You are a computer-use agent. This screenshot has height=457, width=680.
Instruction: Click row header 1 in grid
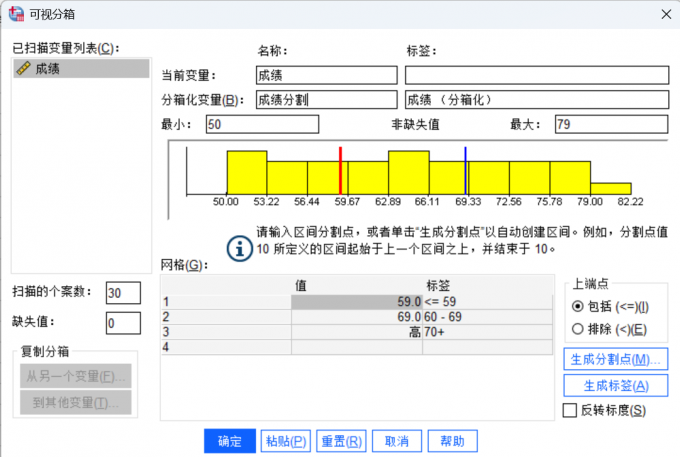coord(226,302)
